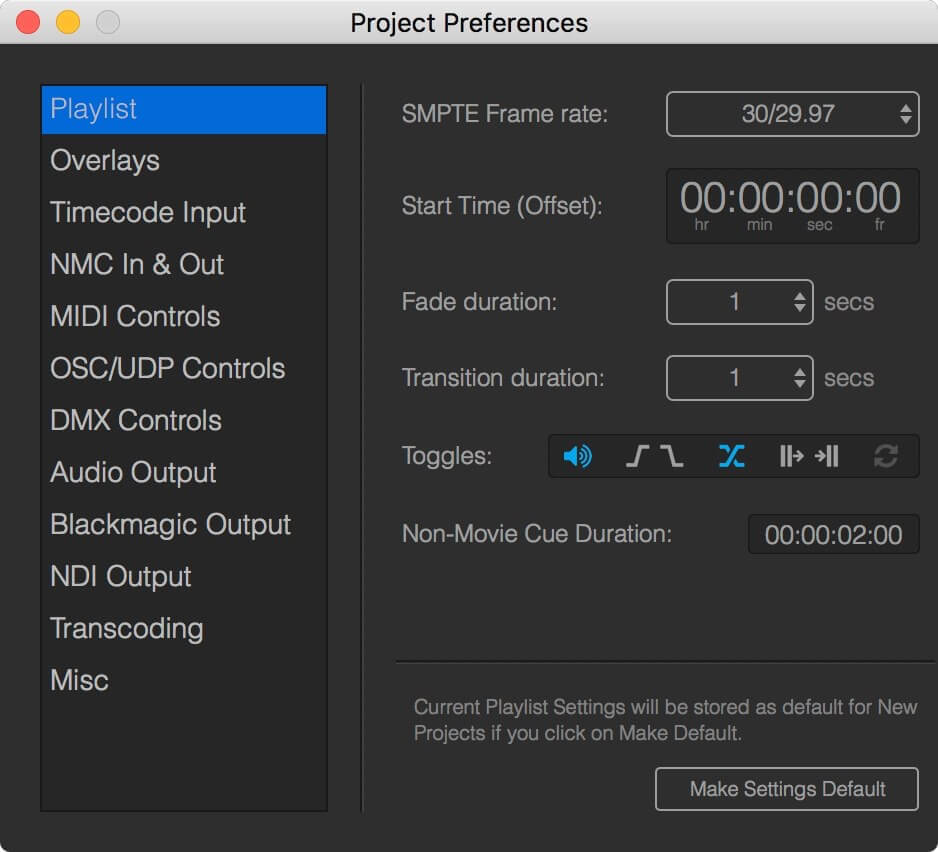Click the Fade duration stepper arrows

(799, 302)
